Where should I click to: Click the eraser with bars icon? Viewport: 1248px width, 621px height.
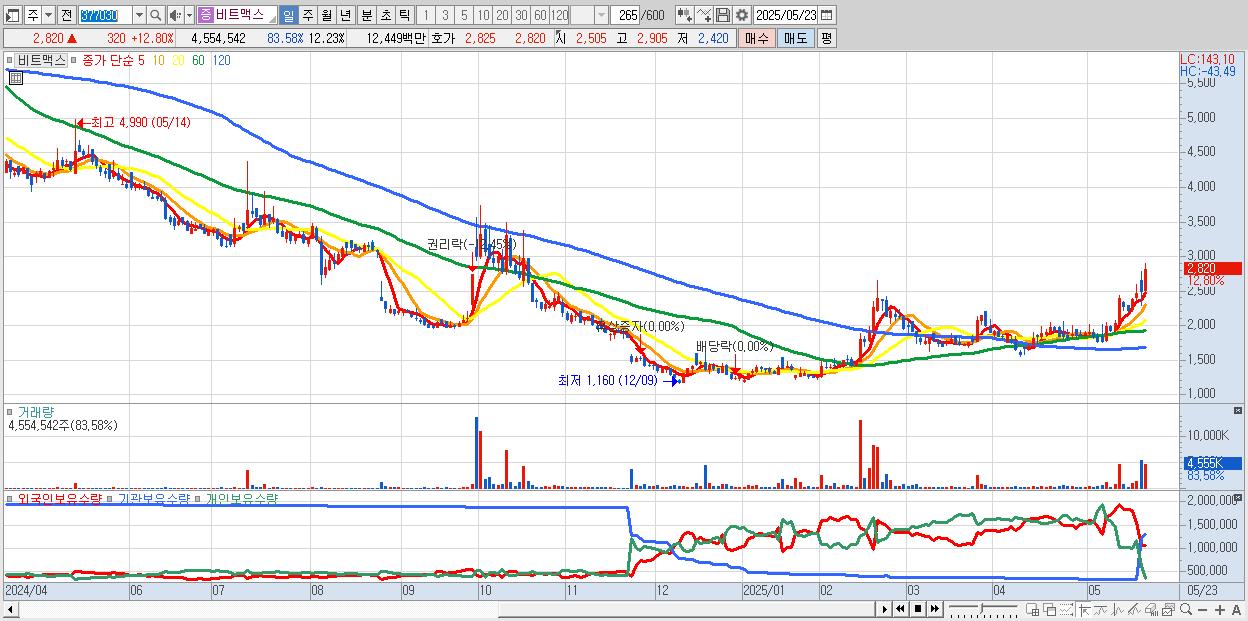tap(1151, 609)
